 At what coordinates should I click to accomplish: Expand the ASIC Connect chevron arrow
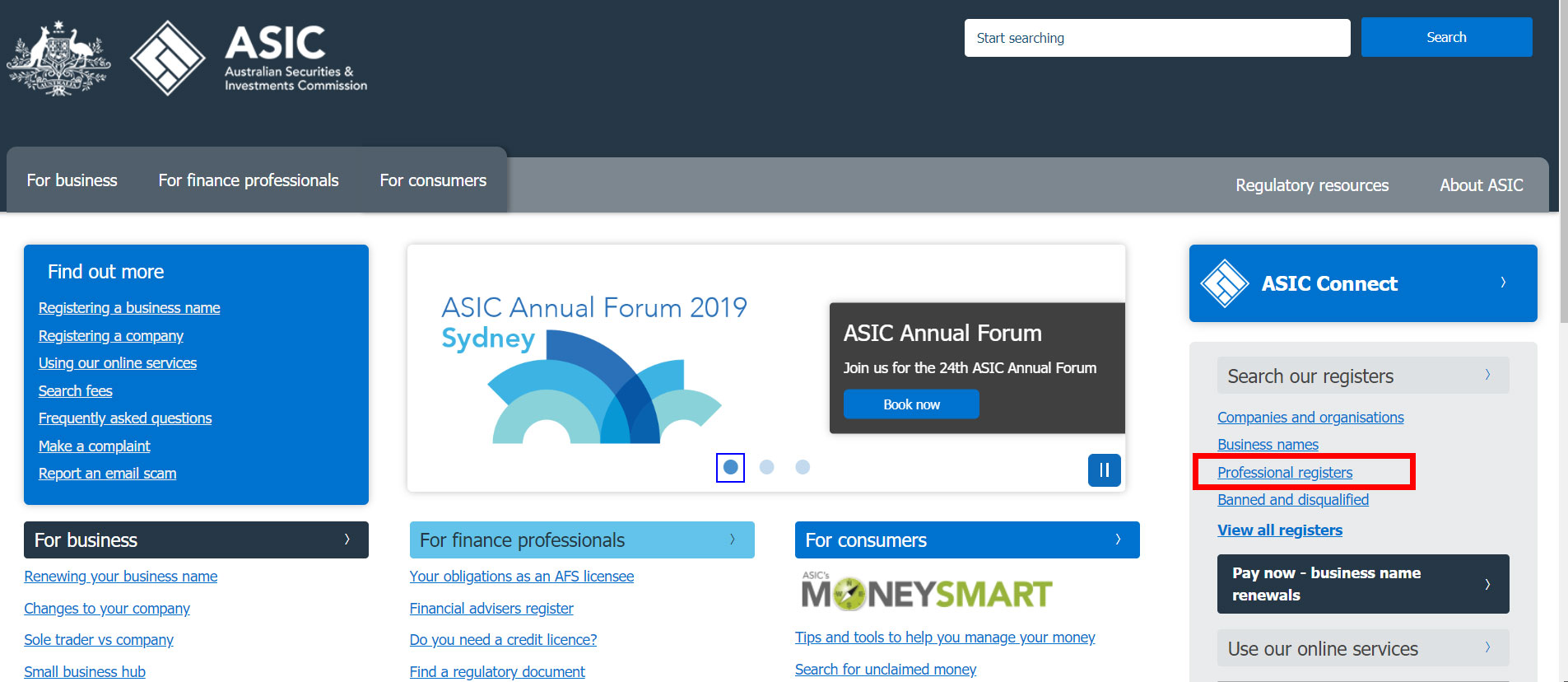tap(1503, 283)
